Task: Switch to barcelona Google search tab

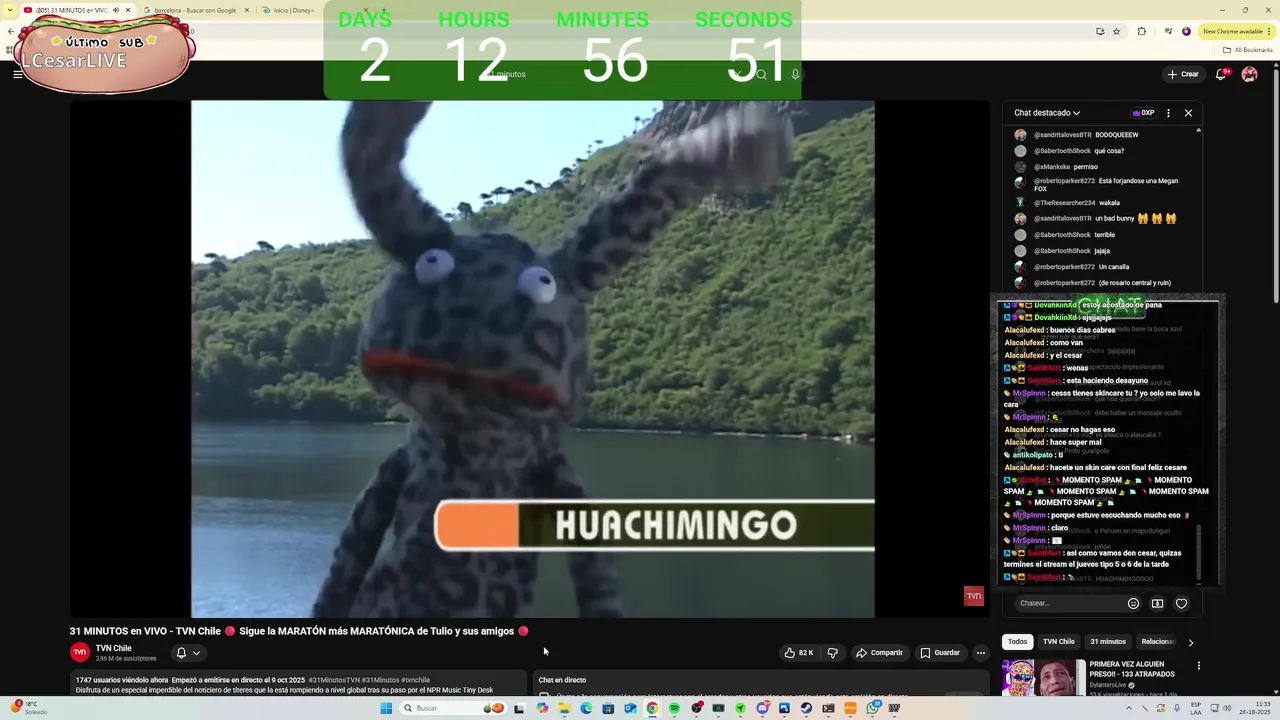Action: [195, 10]
